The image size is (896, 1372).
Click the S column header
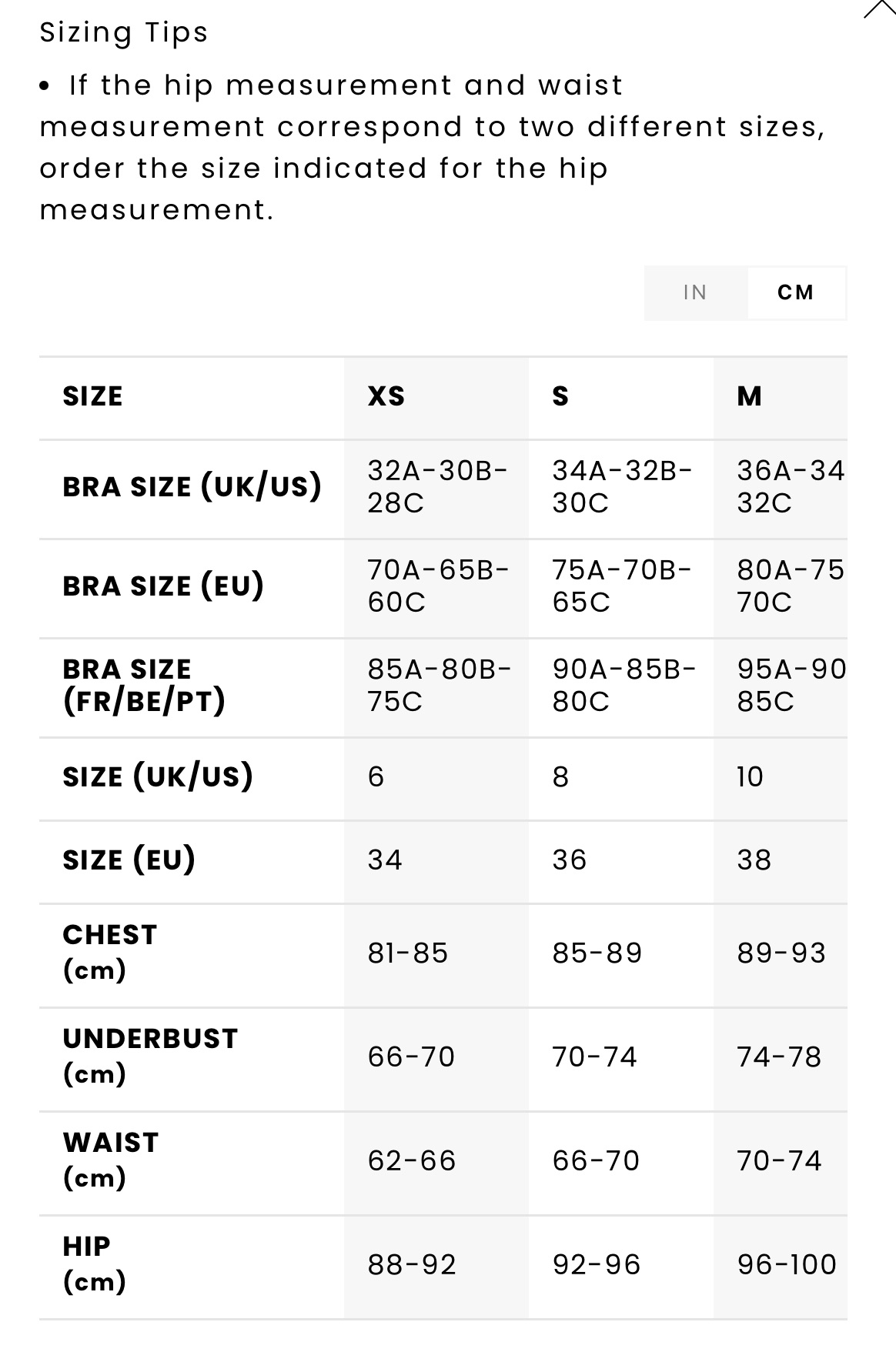560,396
